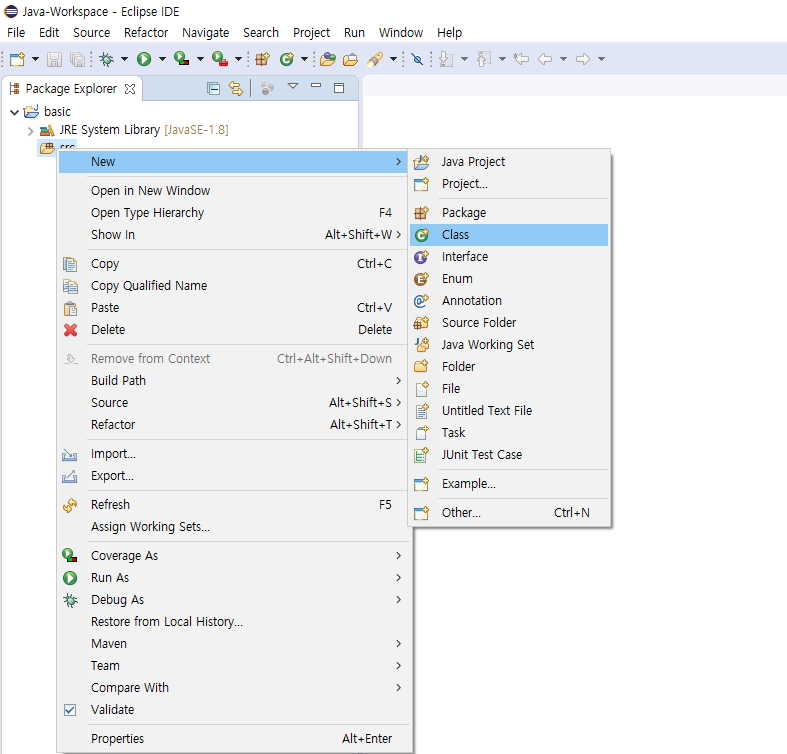Click the Save All toolbar icon

point(77,59)
